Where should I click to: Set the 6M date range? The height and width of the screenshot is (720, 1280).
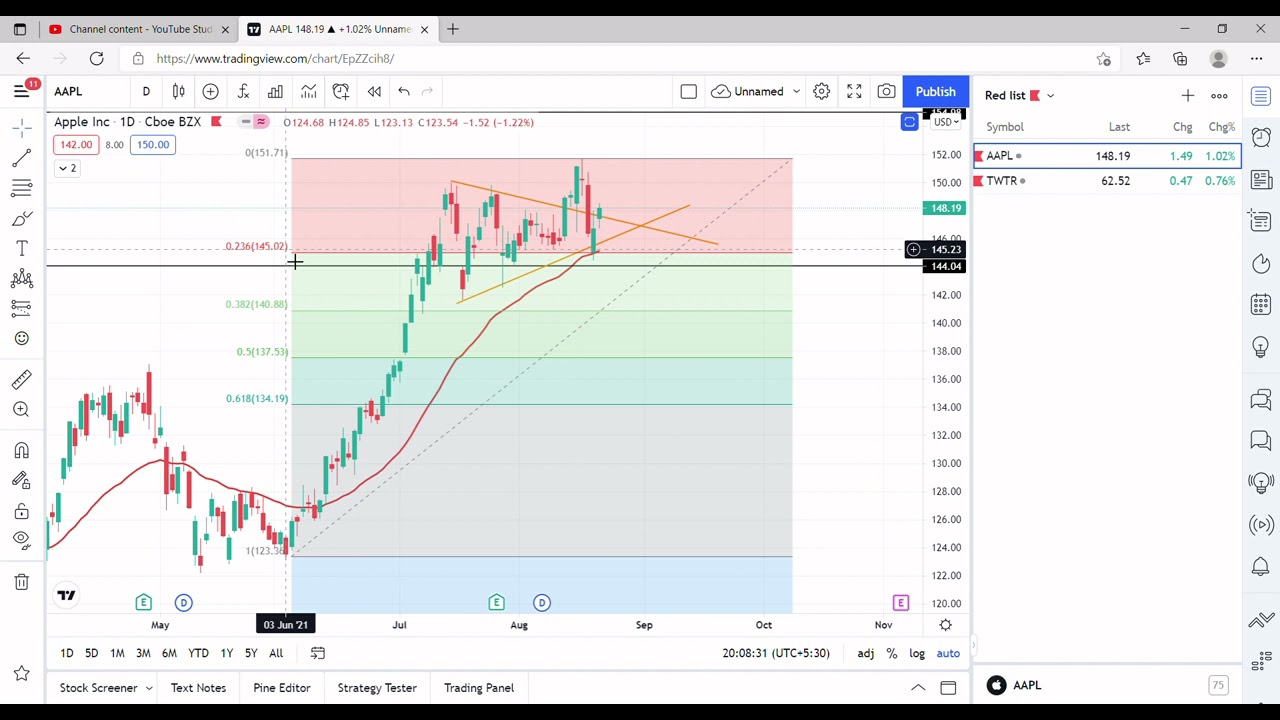pyautogui.click(x=169, y=654)
